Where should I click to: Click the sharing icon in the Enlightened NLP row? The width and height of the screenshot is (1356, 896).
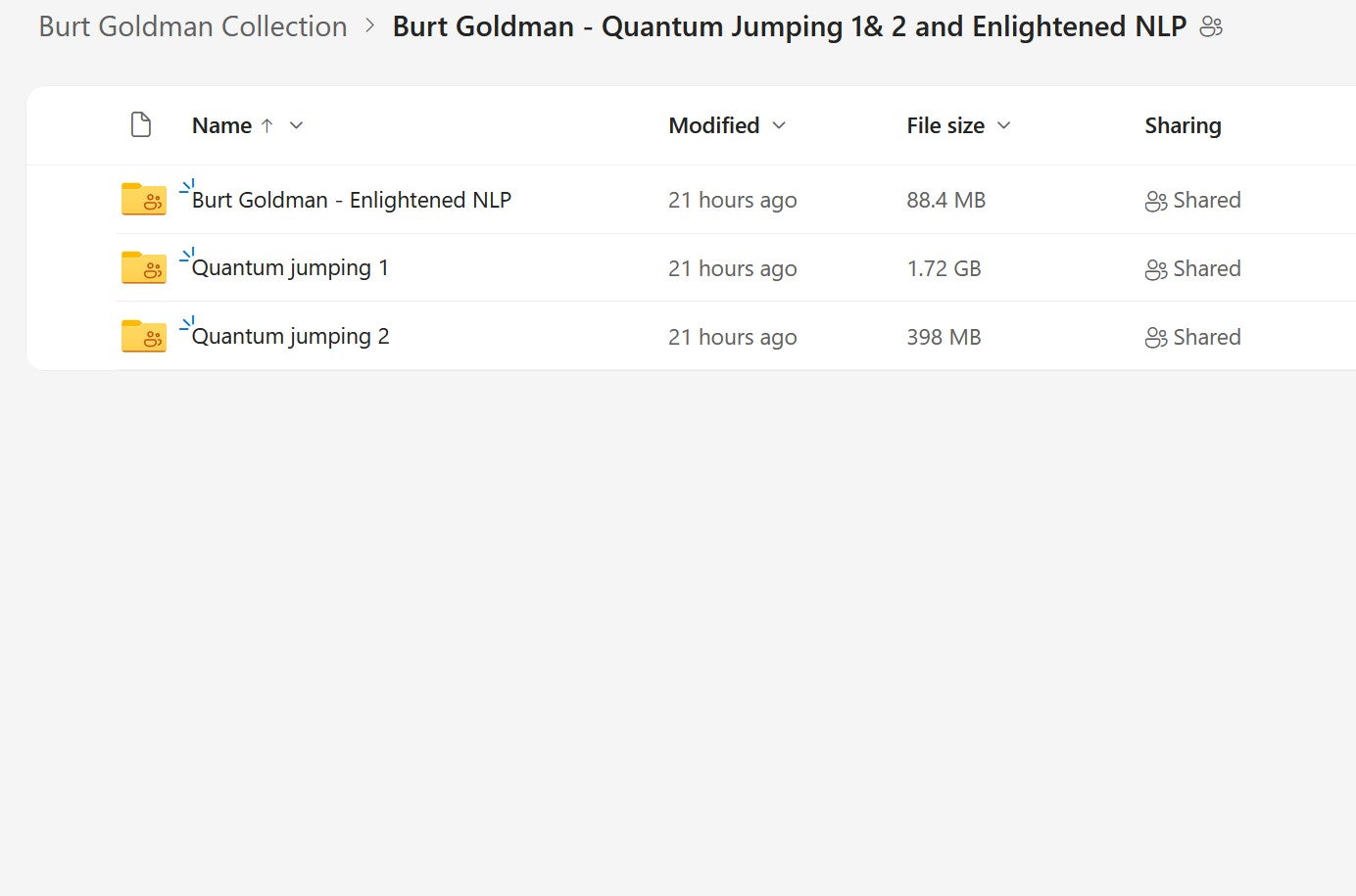point(1155,201)
